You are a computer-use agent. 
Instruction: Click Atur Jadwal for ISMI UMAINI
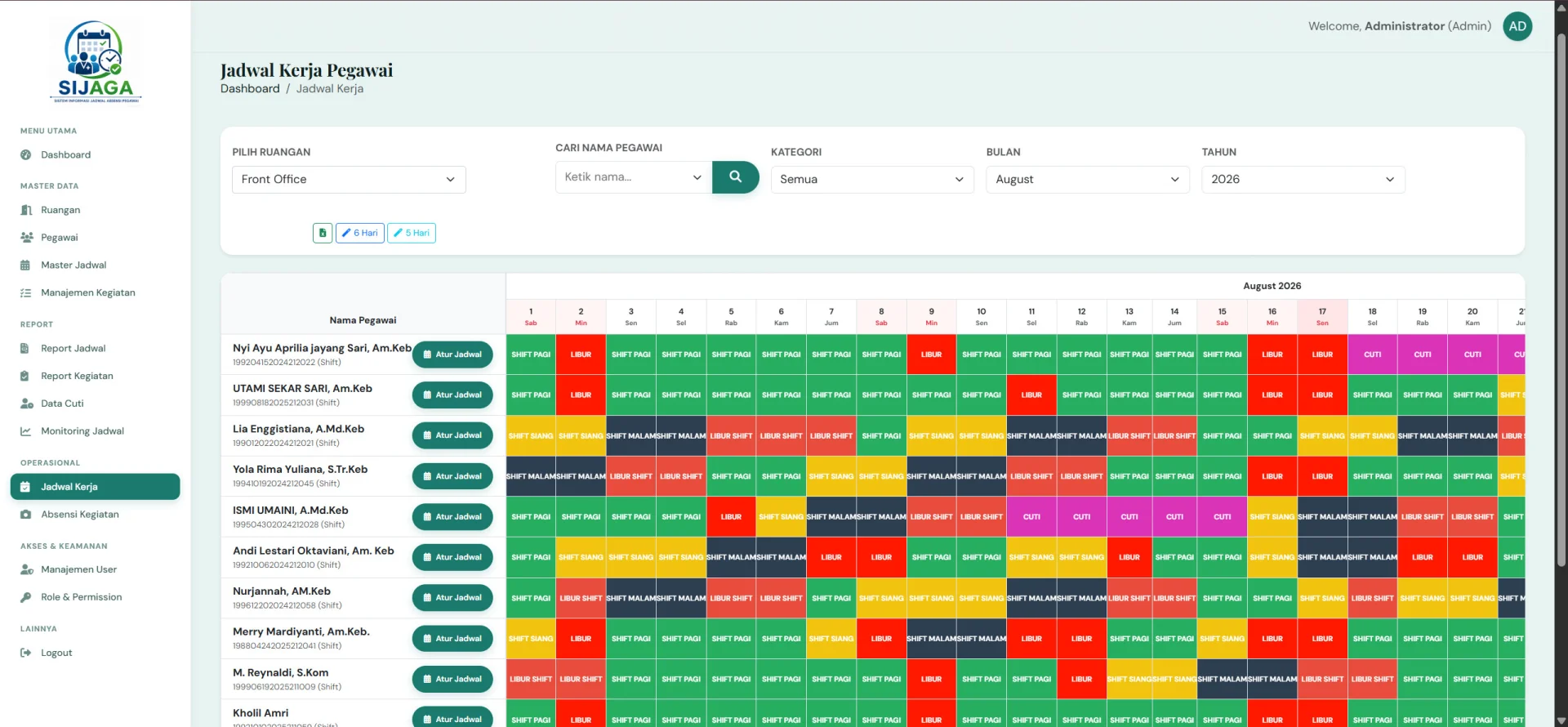point(452,517)
